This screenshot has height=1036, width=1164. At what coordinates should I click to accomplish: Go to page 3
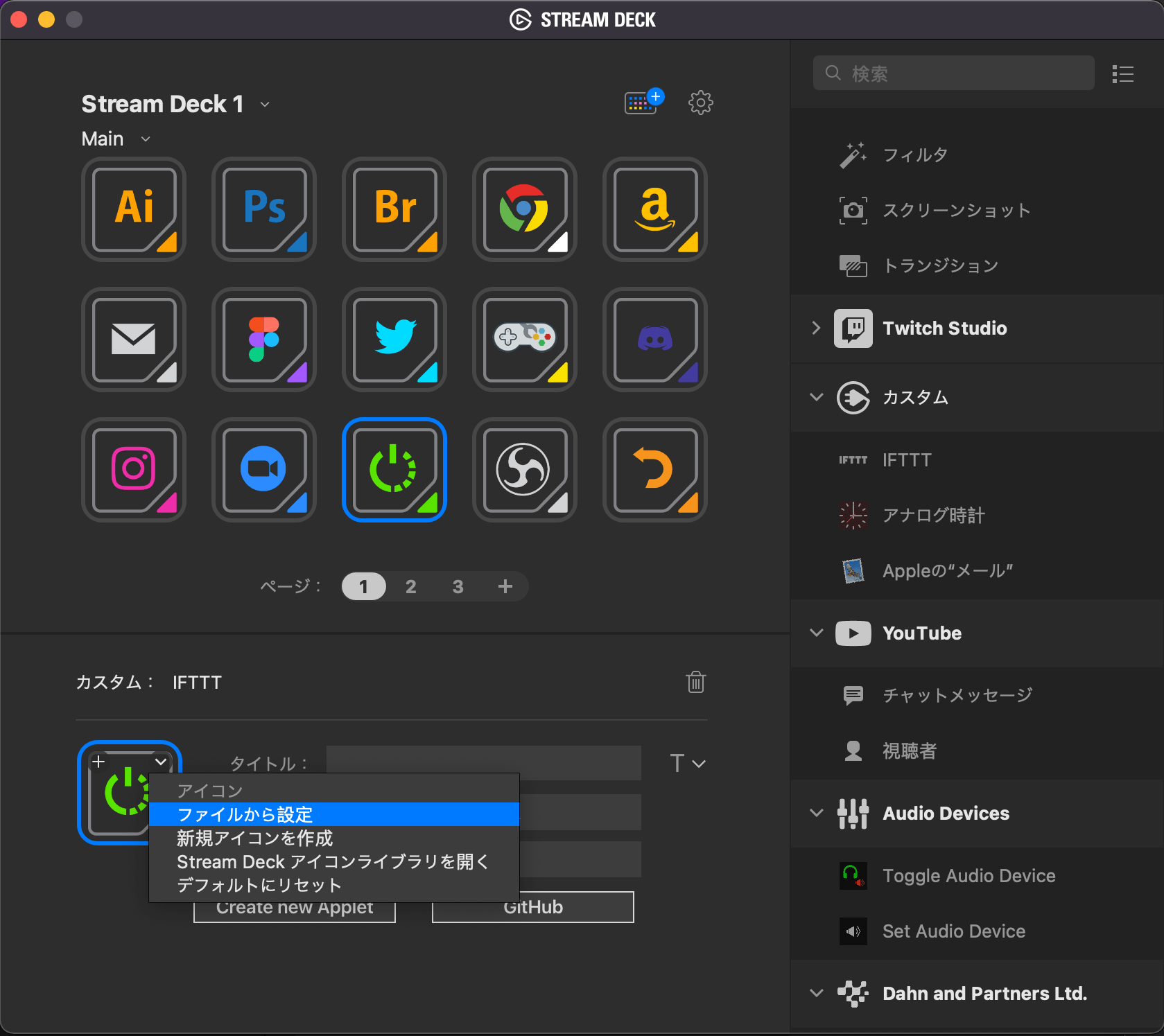pos(458,587)
